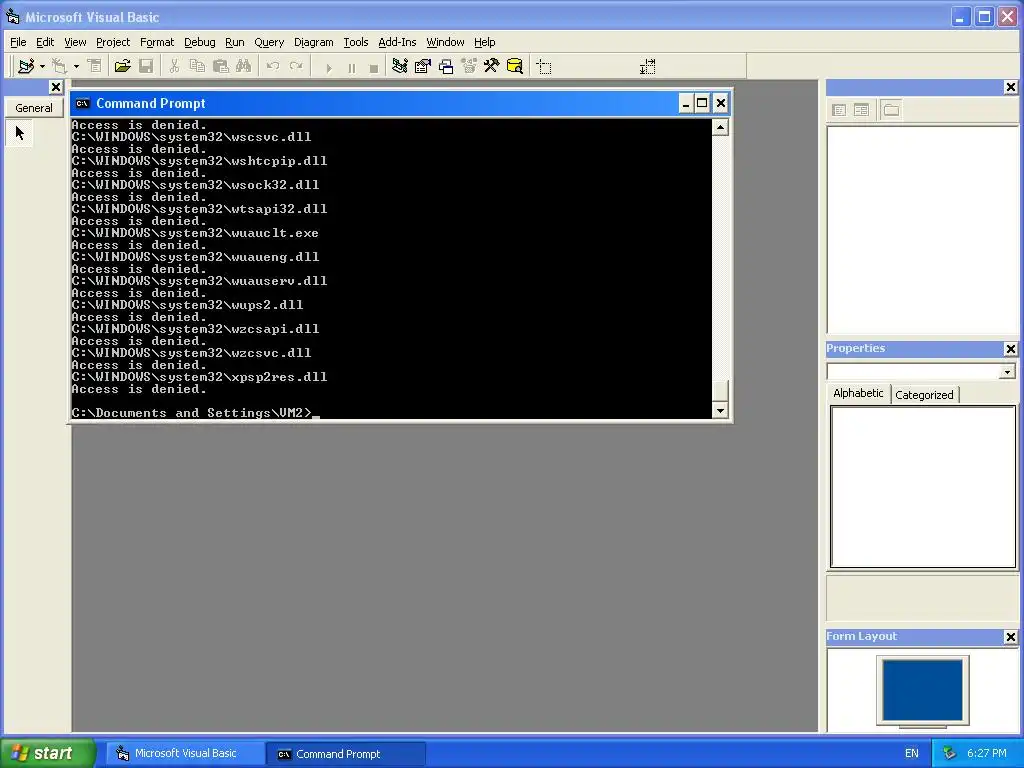Open the Add Project dropdown arrow
This screenshot has height=768, width=1024.
click(42, 66)
